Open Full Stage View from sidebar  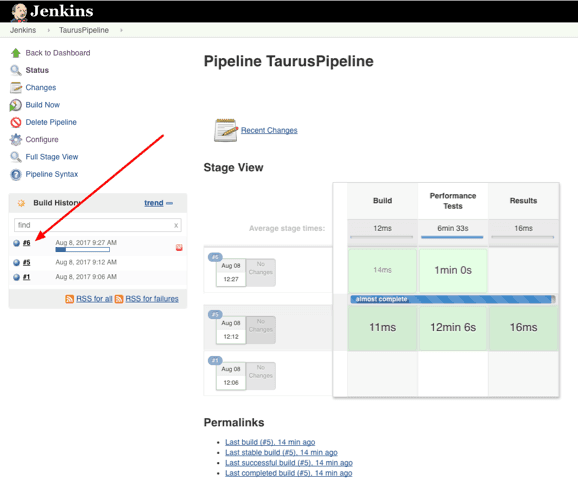coord(52,157)
